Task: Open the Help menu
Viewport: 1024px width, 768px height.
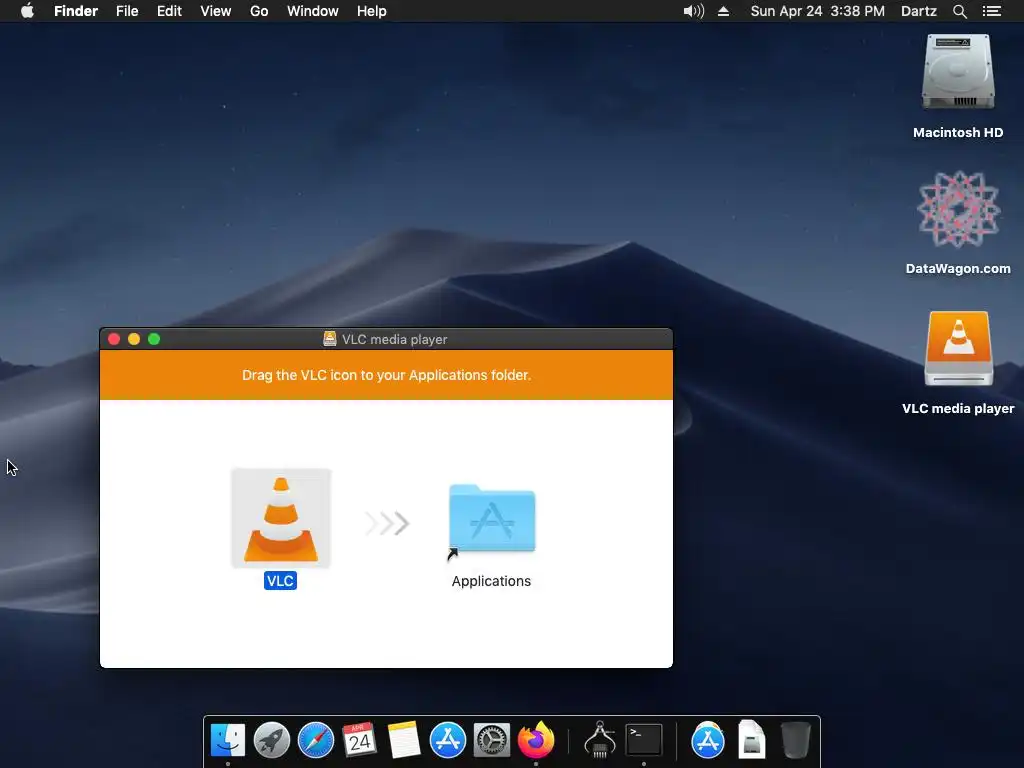Action: (x=372, y=11)
